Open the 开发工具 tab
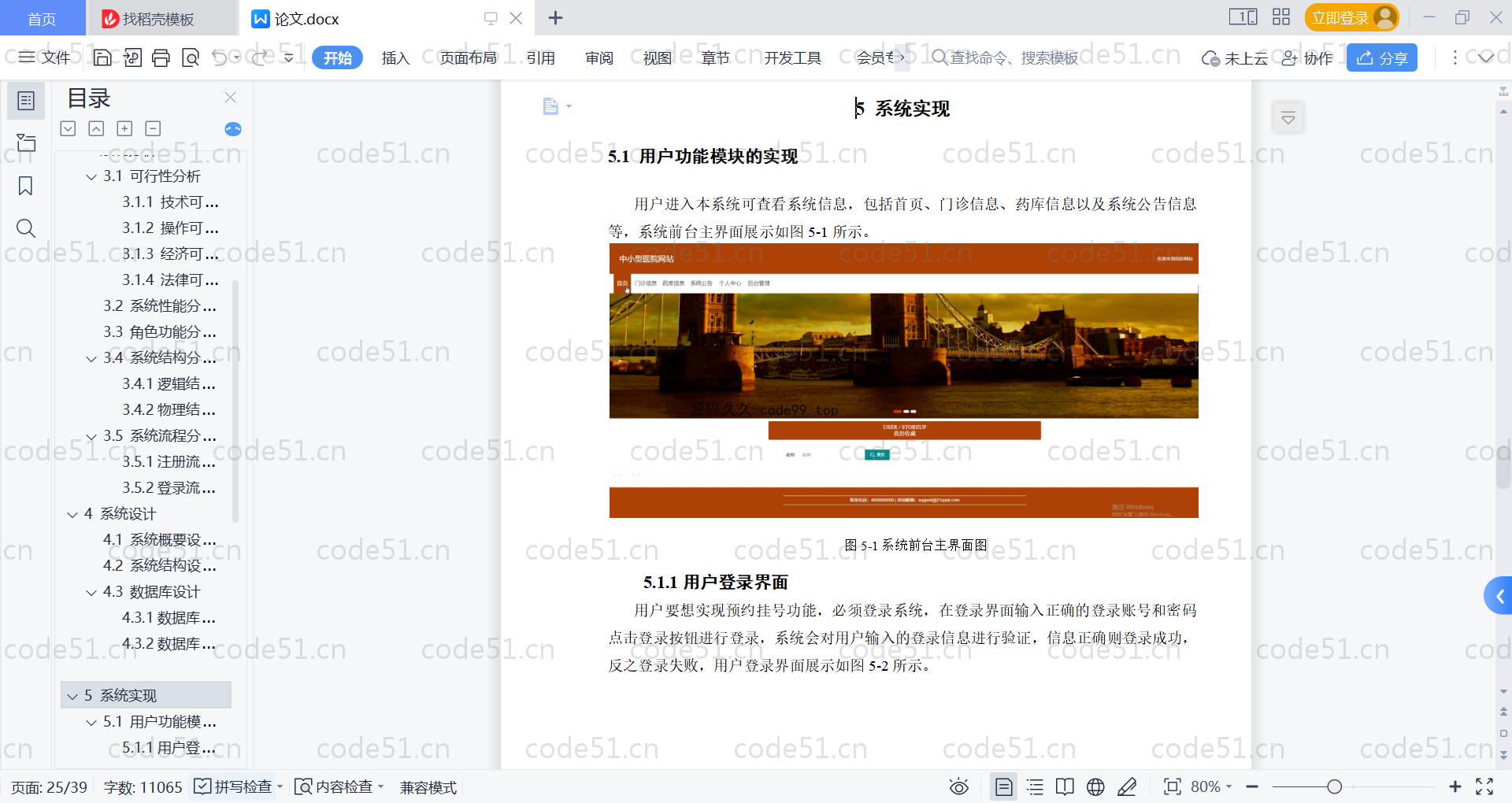The height and width of the screenshot is (803, 1512). [x=792, y=57]
